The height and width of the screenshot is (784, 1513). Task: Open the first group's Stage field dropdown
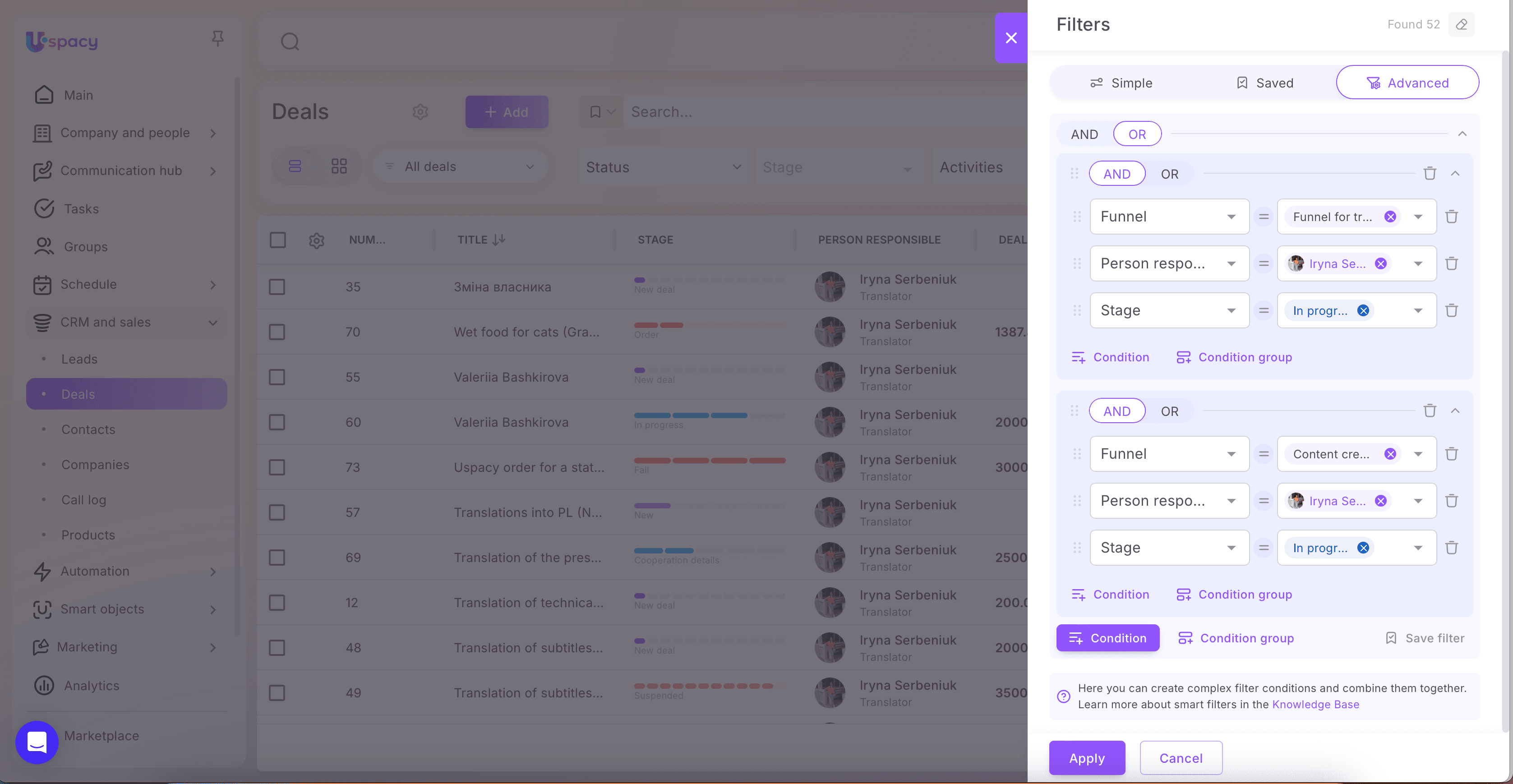(1169, 311)
